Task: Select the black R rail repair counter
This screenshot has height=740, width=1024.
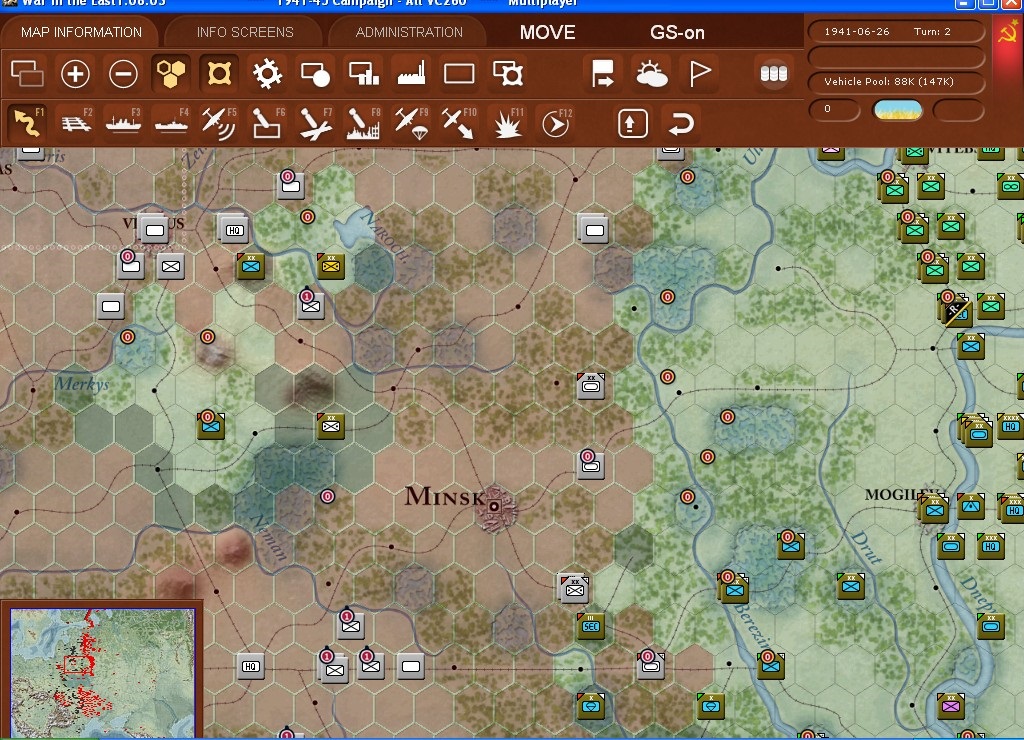Action: coord(955,310)
